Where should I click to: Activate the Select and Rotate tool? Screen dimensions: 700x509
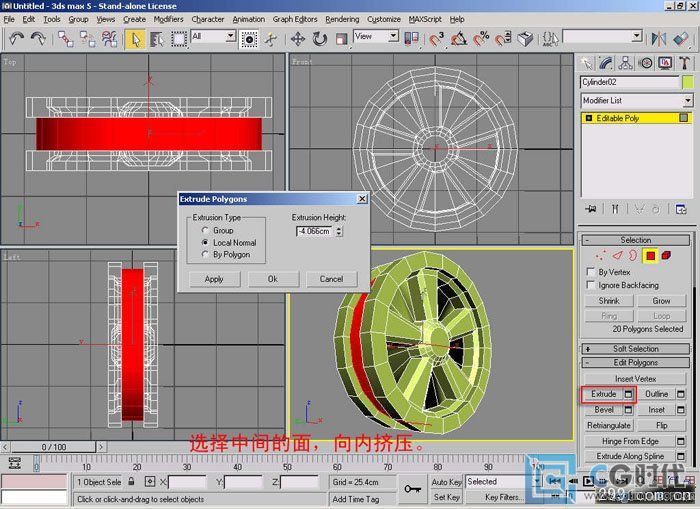coord(320,39)
